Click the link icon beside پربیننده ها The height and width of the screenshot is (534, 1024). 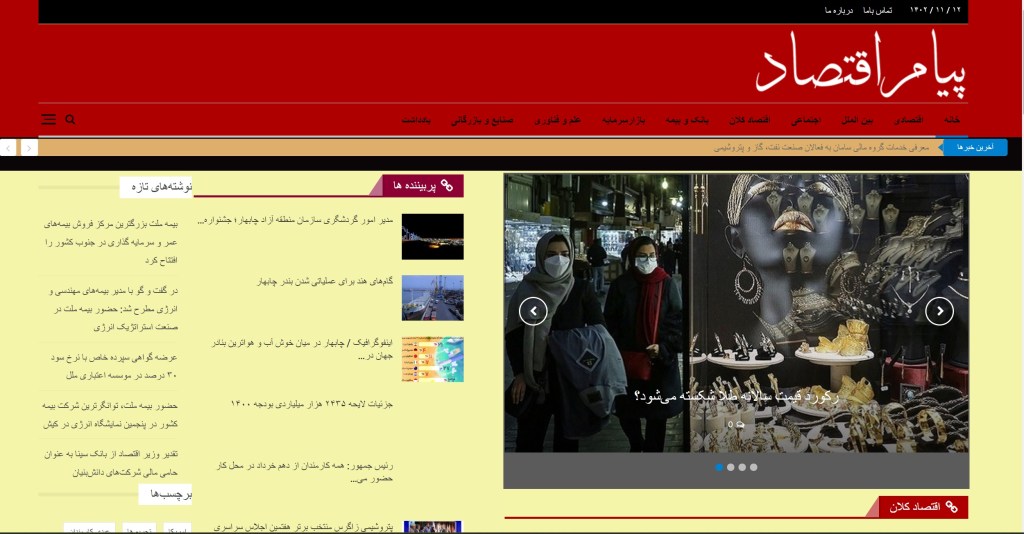[447, 186]
